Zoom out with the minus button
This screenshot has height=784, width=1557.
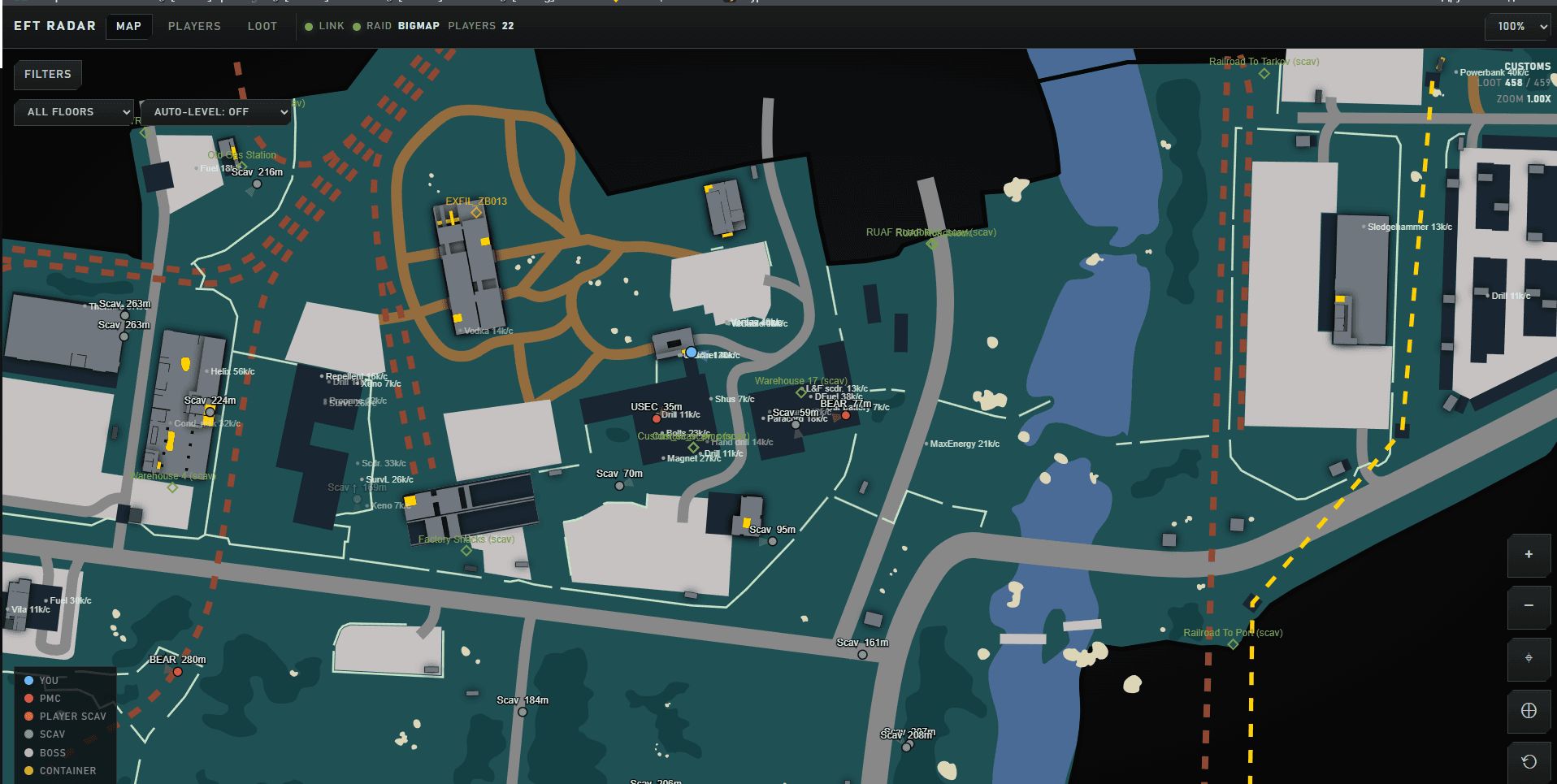1529,606
